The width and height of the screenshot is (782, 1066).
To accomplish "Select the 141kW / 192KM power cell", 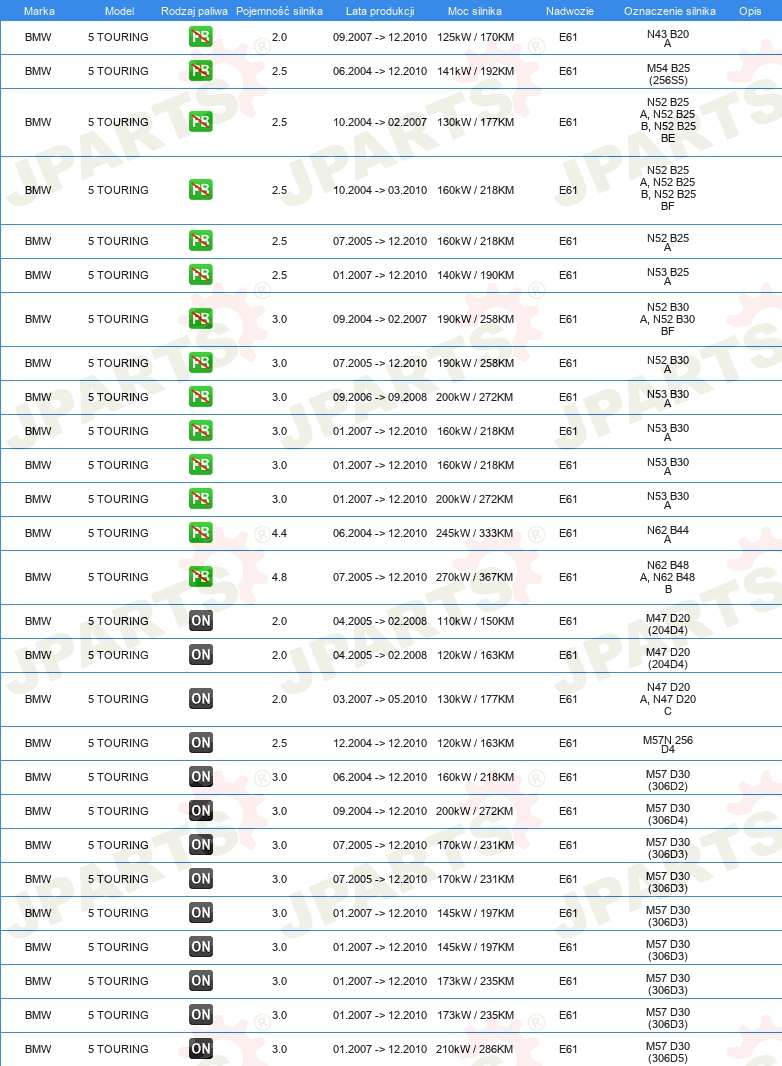I will [475, 71].
